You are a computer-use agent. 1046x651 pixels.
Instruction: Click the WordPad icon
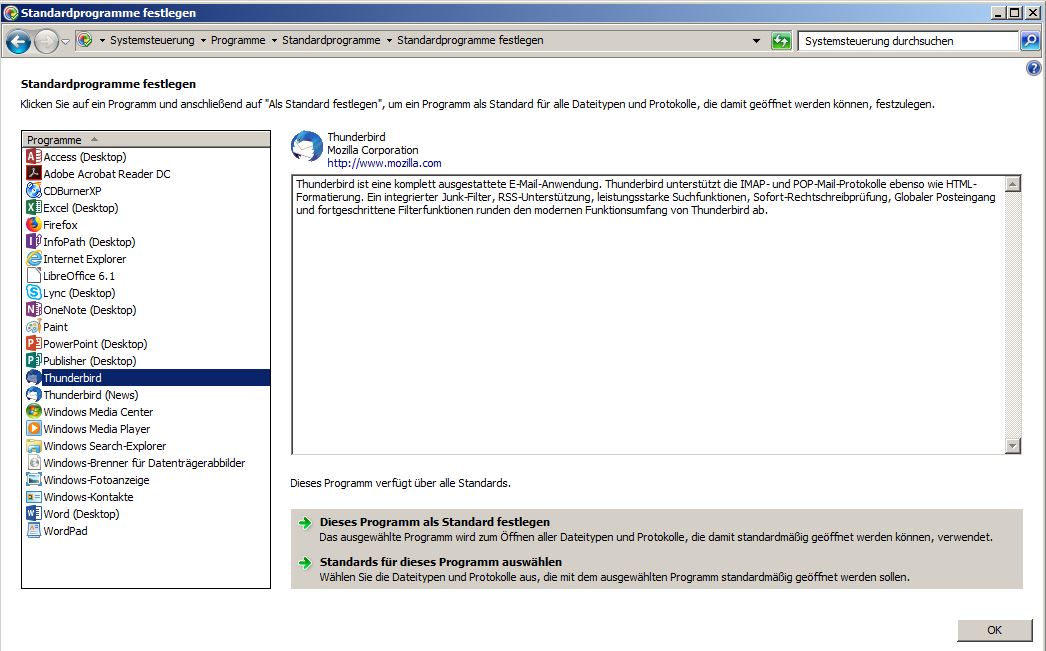[x=33, y=531]
